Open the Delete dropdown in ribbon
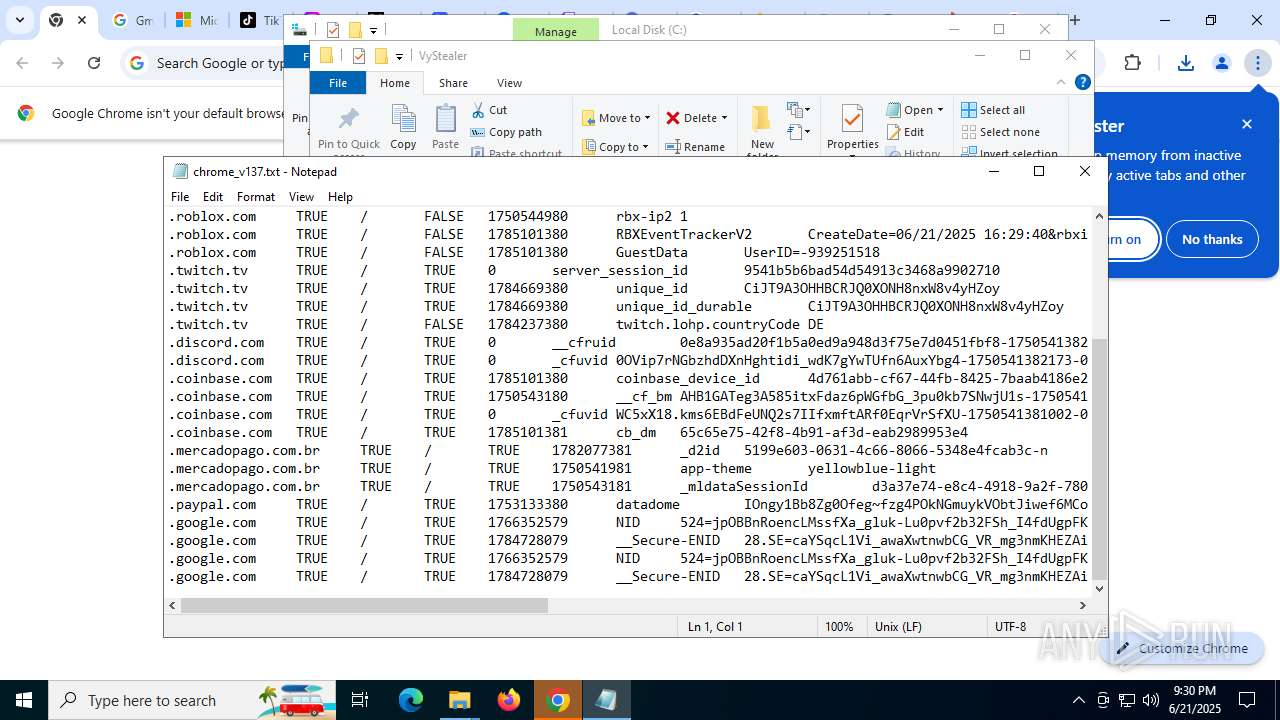Viewport: 1280px width, 720px height. 697,118
